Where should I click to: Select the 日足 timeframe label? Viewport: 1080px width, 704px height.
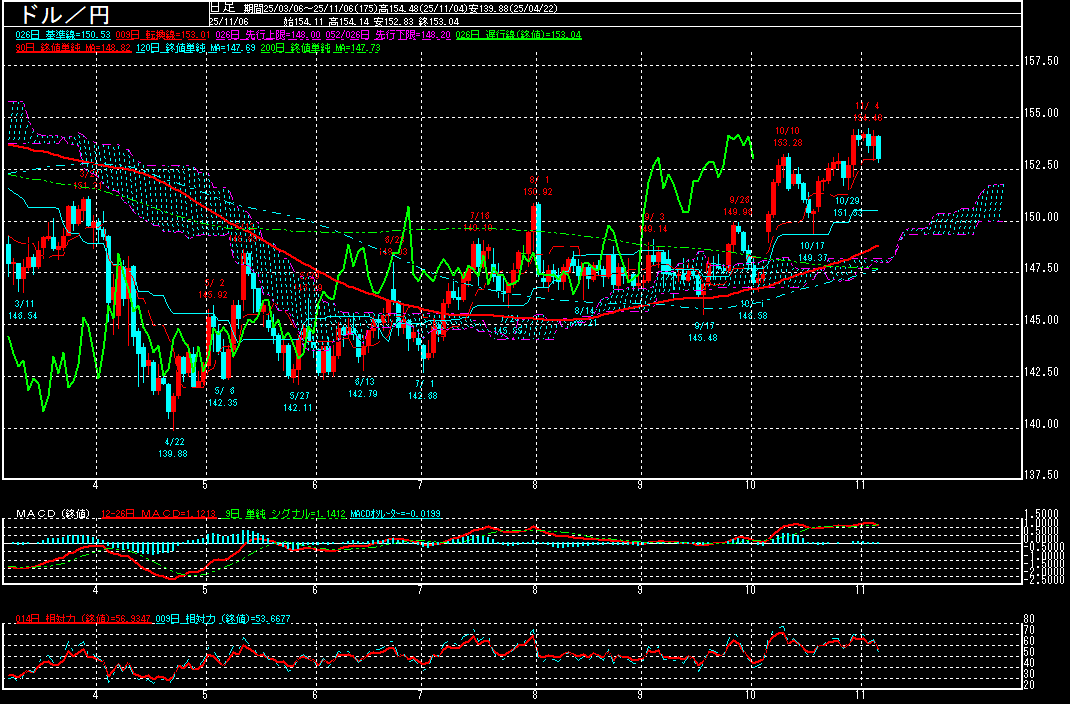tap(221, 7)
